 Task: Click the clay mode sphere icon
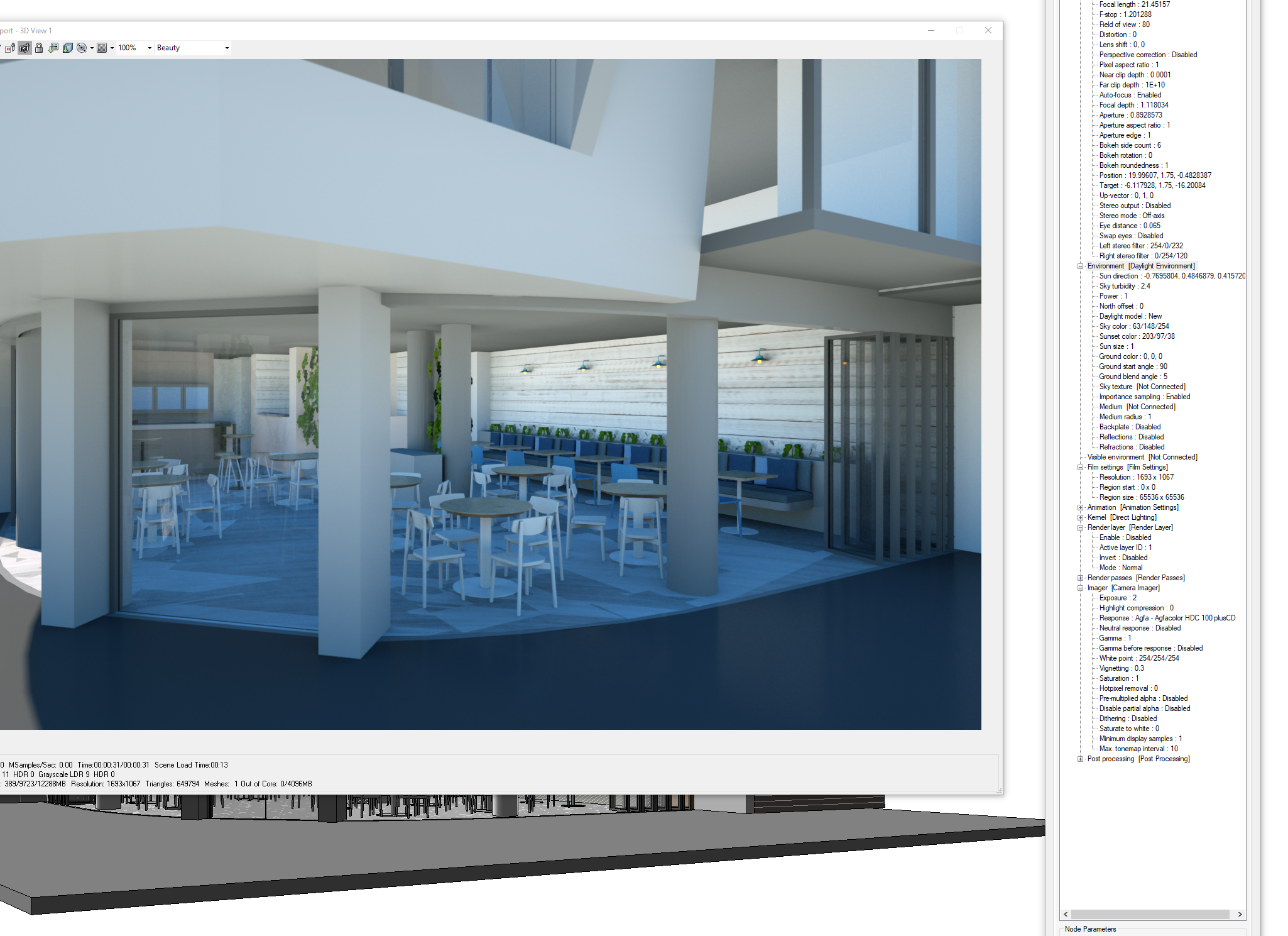pyautogui.click(x=82, y=48)
